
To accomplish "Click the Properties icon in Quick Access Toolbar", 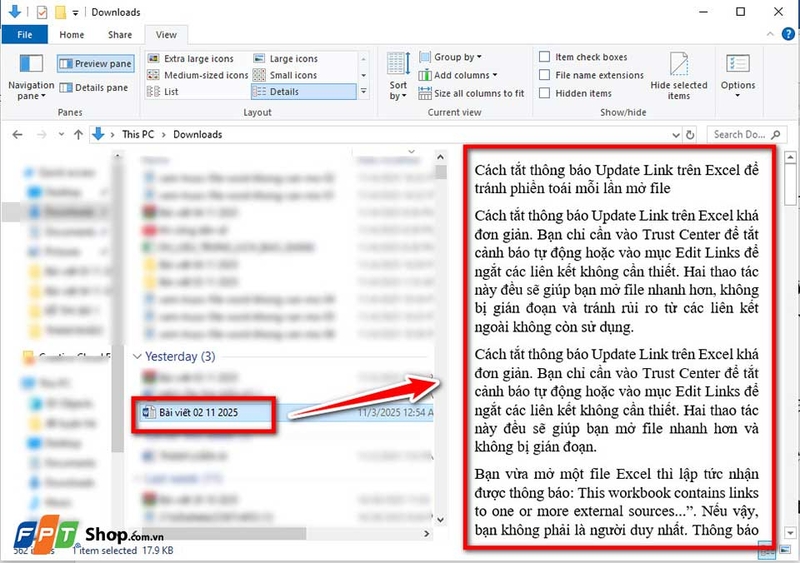I will coord(42,12).
